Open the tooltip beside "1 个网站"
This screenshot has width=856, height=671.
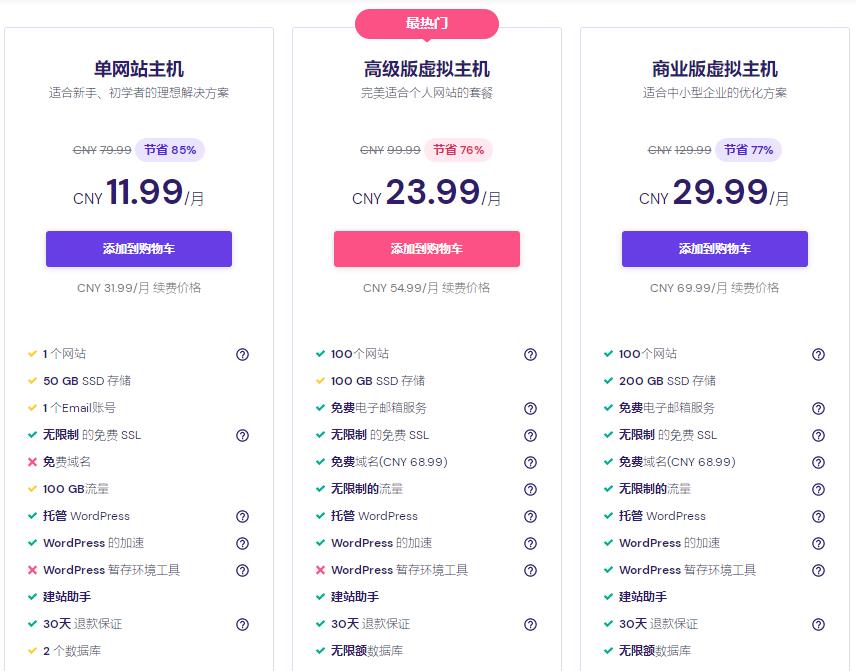point(241,354)
